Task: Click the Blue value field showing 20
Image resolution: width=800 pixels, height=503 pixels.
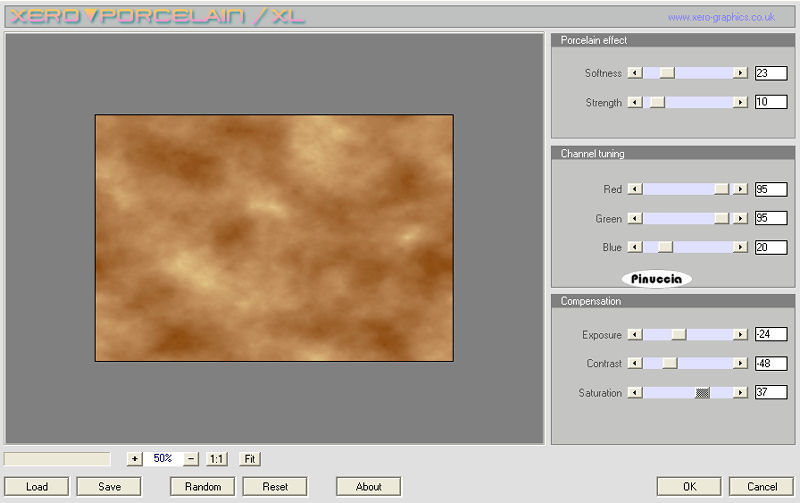Action: pos(771,247)
